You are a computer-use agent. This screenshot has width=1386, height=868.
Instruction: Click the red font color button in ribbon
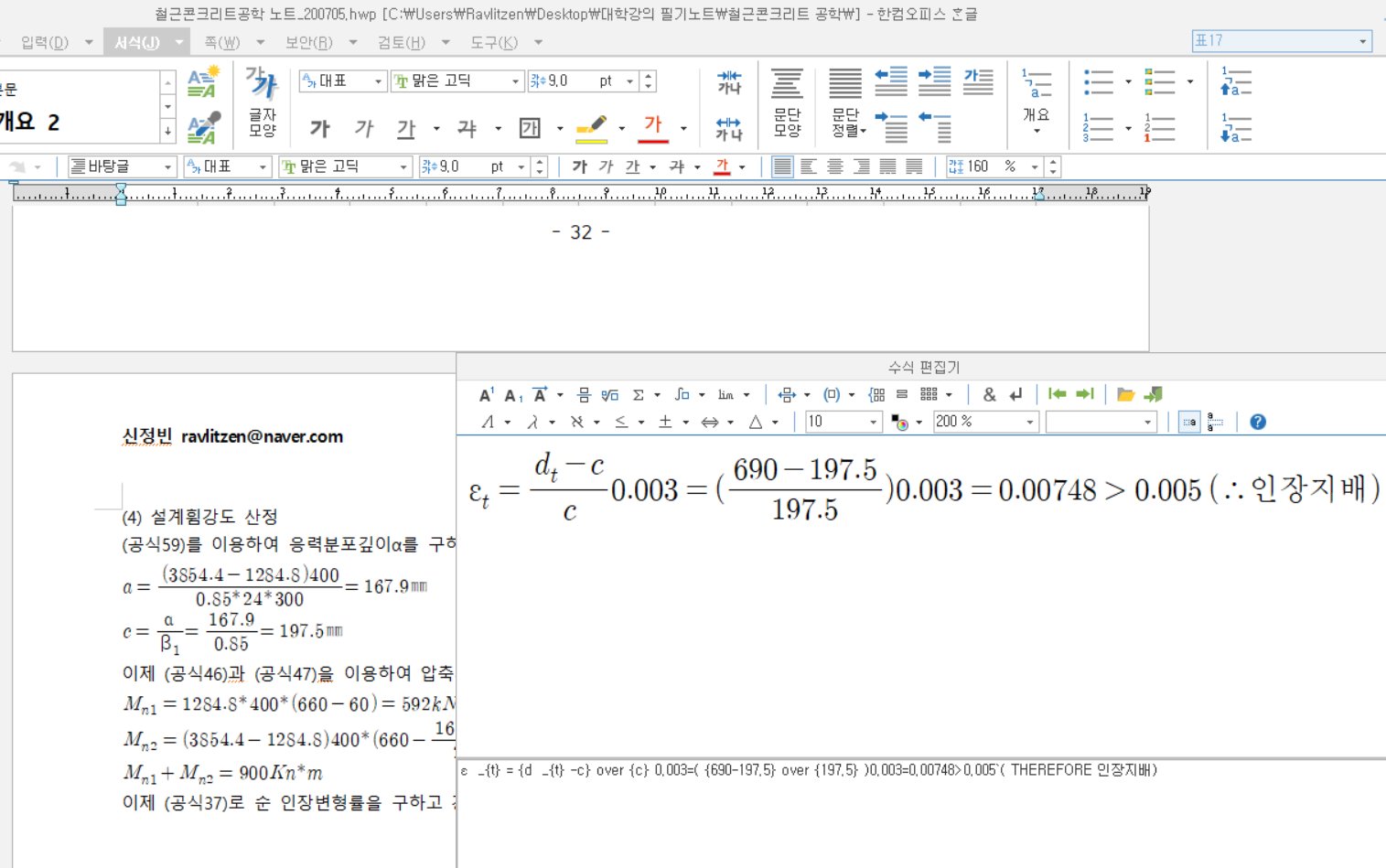[652, 128]
